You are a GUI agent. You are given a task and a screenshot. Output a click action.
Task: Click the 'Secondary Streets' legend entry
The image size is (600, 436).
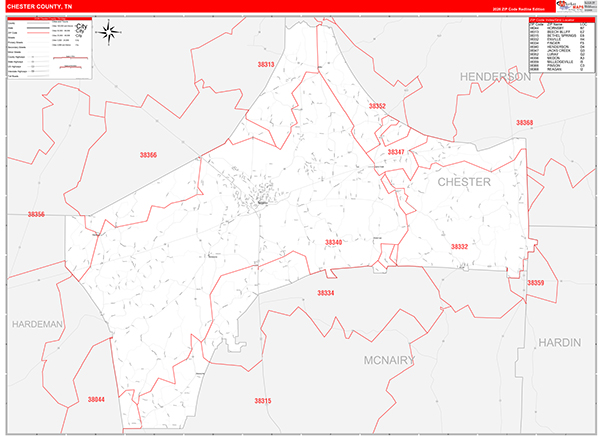point(17,47)
